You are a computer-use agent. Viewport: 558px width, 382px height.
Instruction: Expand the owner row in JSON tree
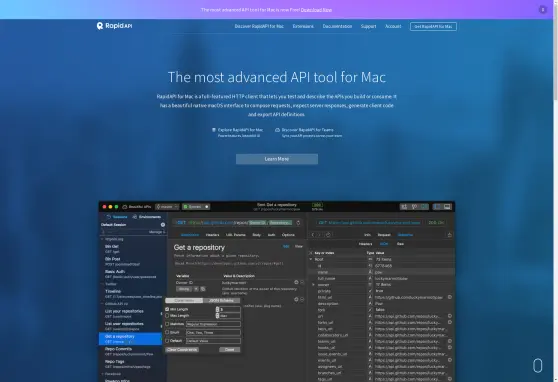(313, 285)
